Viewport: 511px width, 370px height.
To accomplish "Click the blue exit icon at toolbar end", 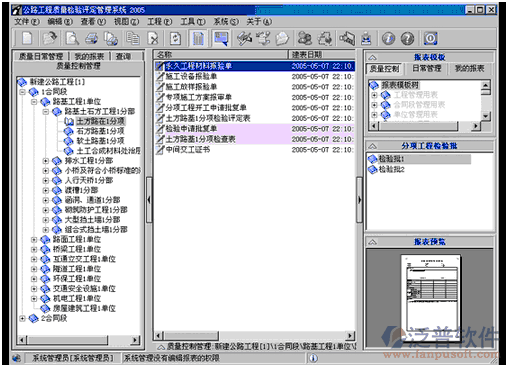I will point(431,38).
